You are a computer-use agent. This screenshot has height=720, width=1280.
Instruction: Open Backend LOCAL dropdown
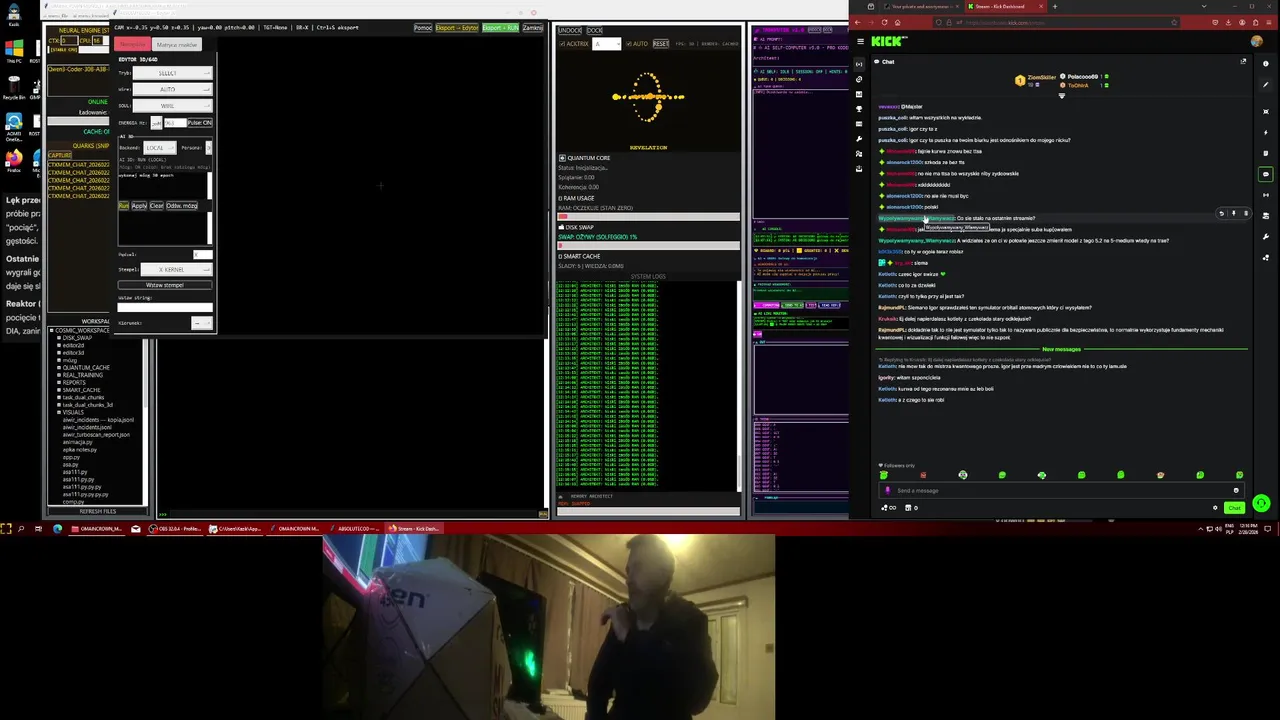158,147
